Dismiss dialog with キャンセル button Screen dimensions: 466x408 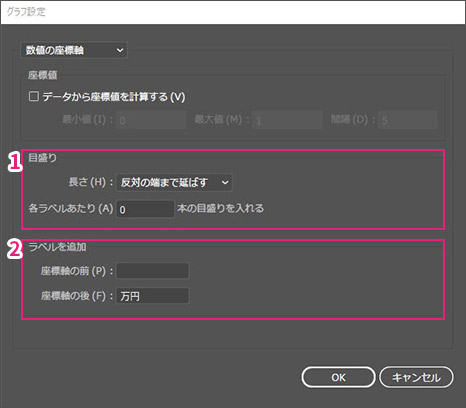click(416, 377)
